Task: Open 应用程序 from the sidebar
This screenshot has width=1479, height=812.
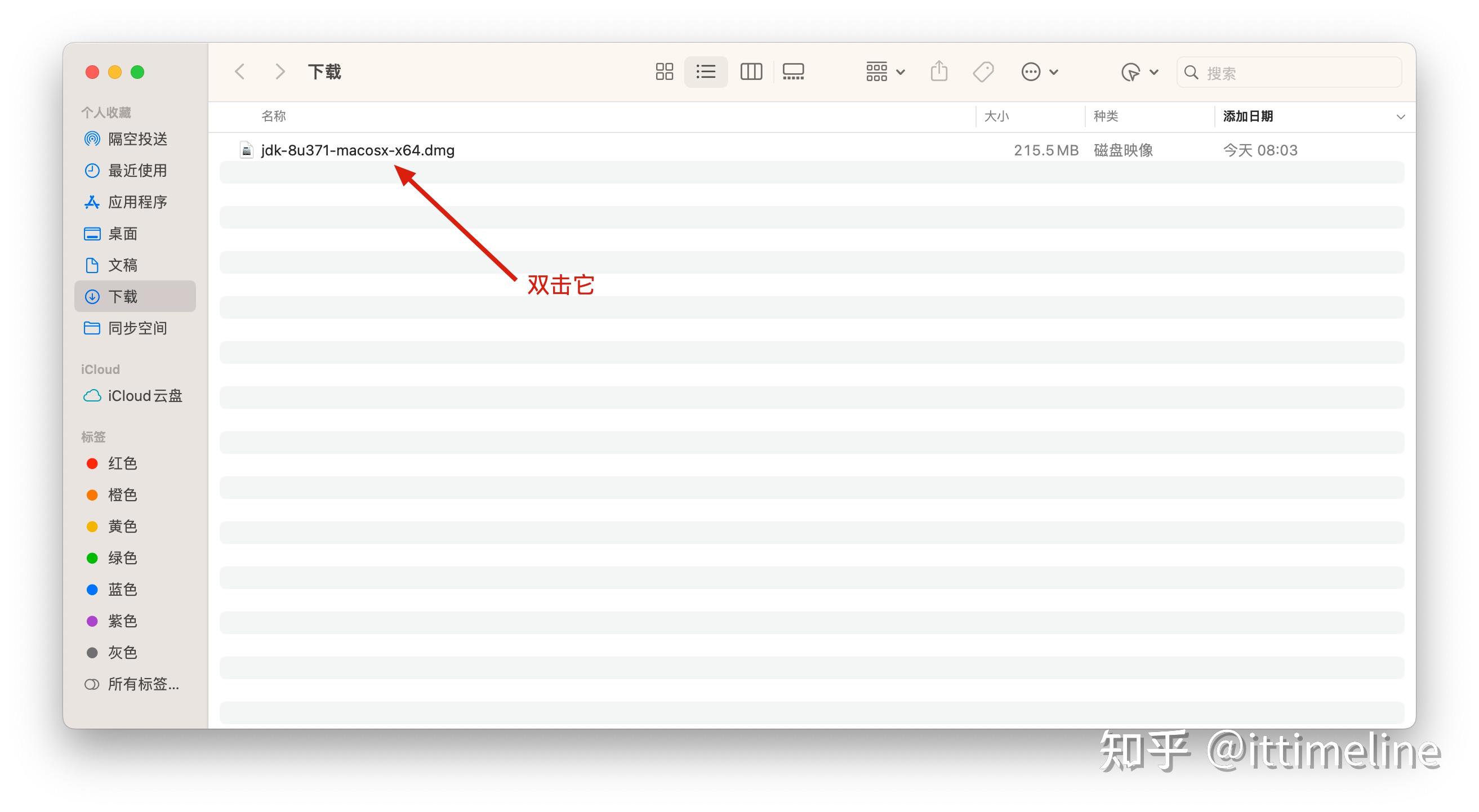Action: [x=139, y=202]
